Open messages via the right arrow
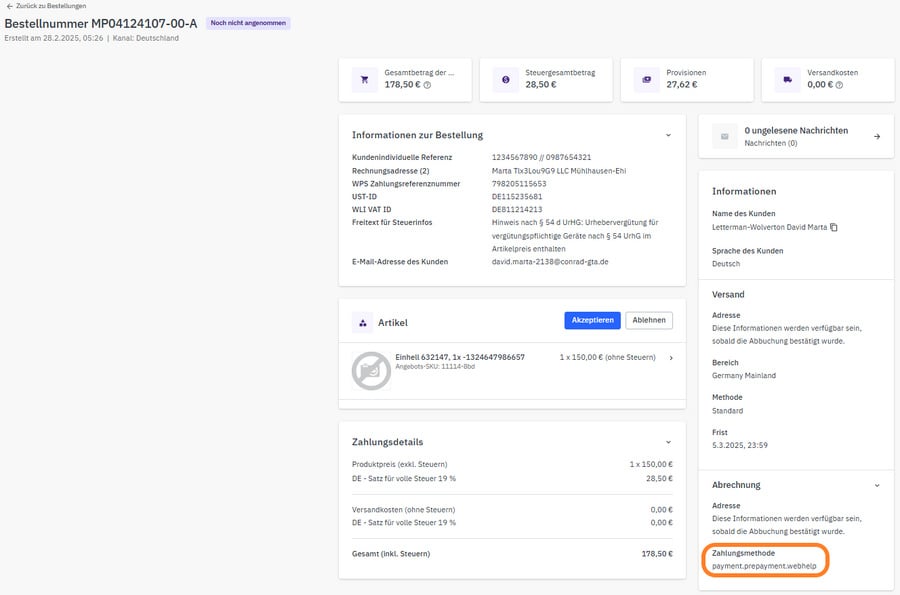Screen dimensions: 900x595 [877, 136]
